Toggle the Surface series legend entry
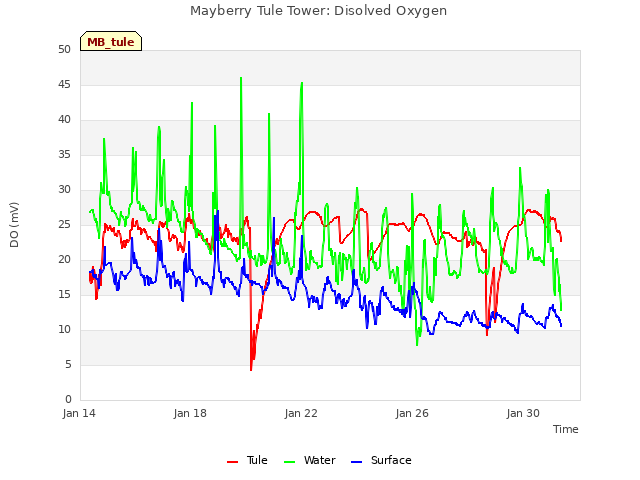The image size is (640, 480). click(381, 460)
